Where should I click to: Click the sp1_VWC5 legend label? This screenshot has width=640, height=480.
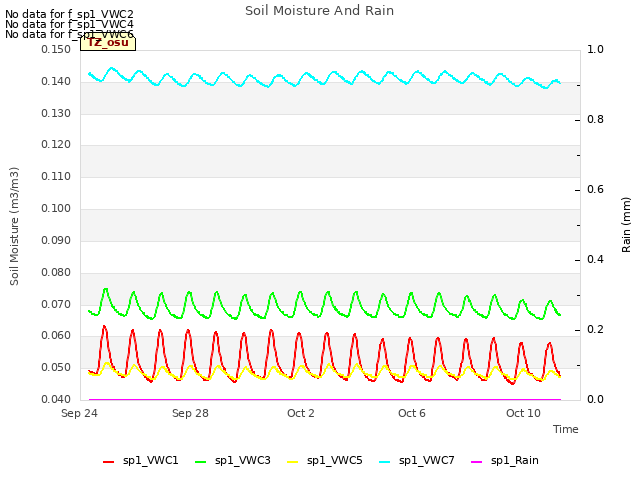[x=334, y=460]
